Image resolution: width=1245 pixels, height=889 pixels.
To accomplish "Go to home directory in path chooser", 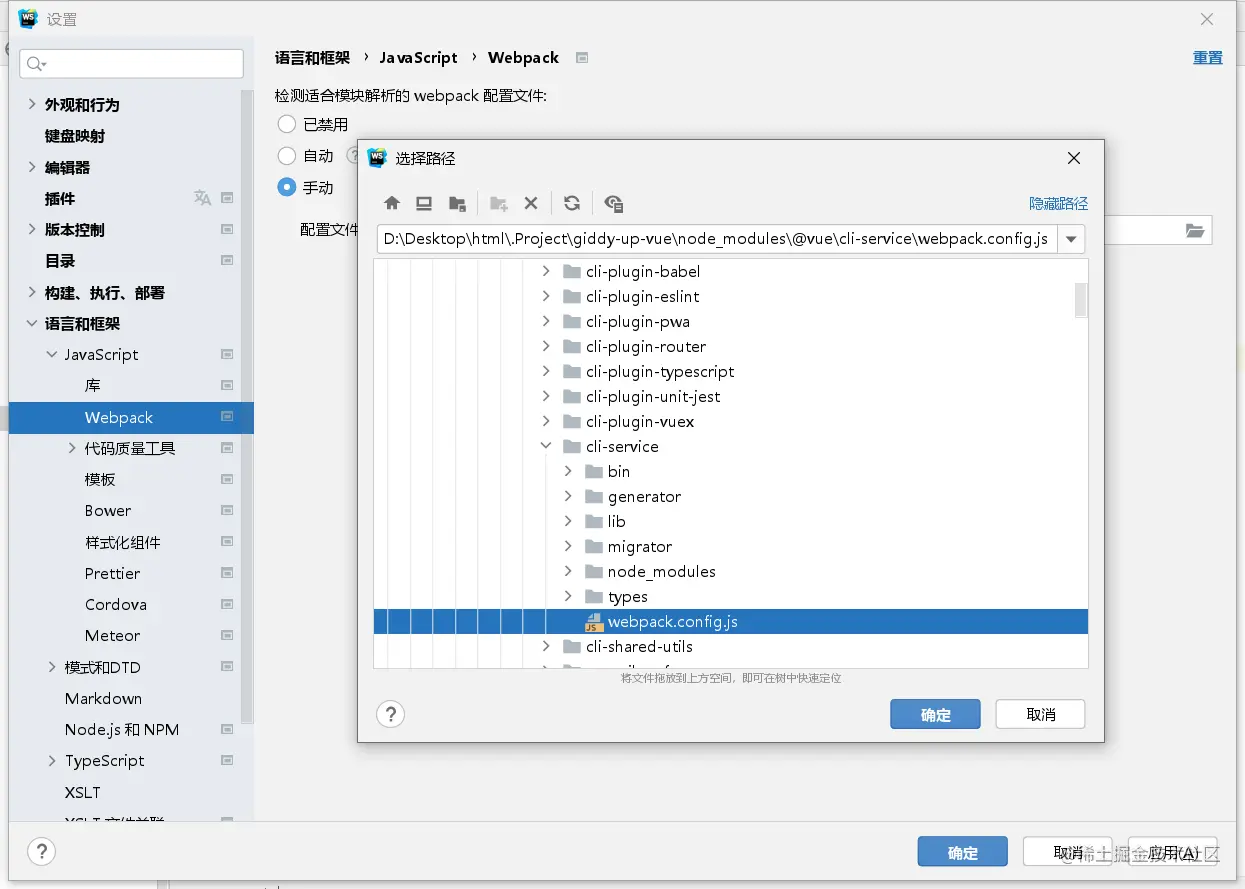I will point(392,203).
